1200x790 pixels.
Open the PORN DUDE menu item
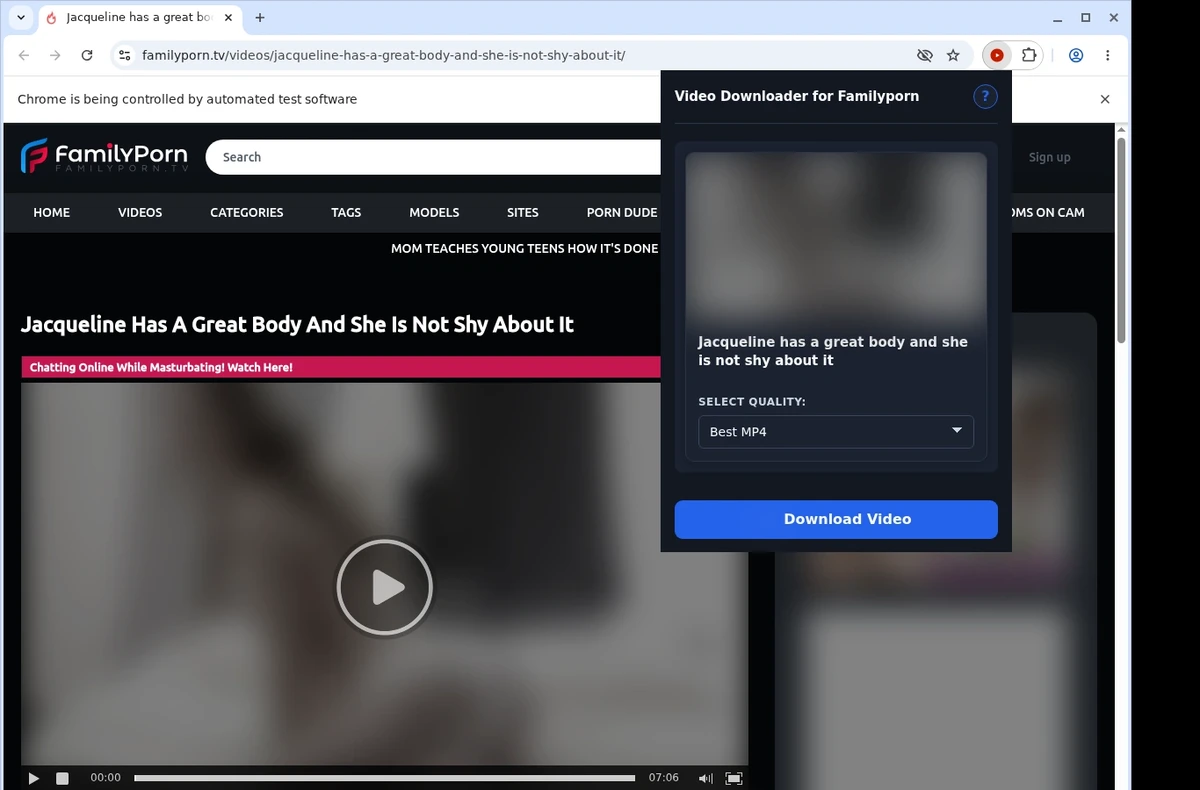point(622,213)
